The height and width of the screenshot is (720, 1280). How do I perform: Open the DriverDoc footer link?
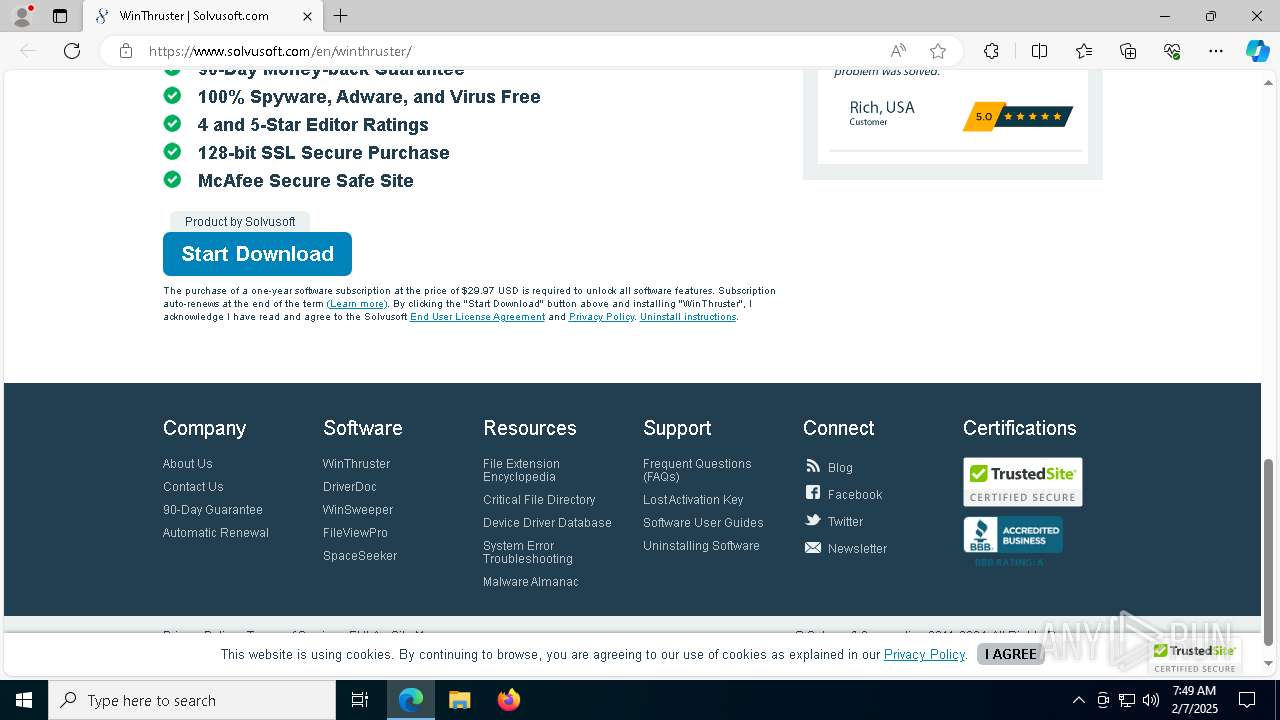coord(350,487)
